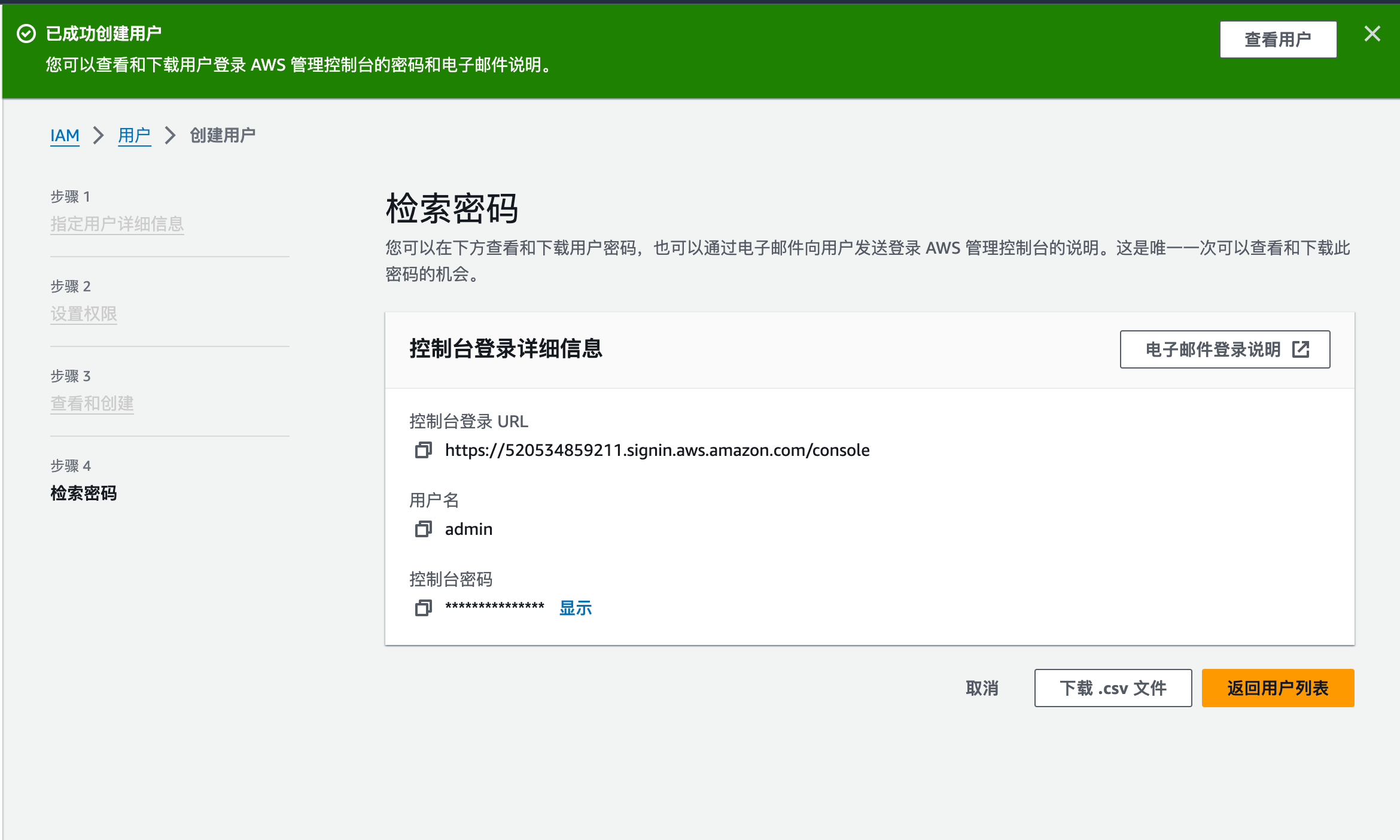Image resolution: width=1400 pixels, height=840 pixels.
Task: Click the console URL text https://520534859211.signin.aws.amazon.com/console
Action: point(657,450)
